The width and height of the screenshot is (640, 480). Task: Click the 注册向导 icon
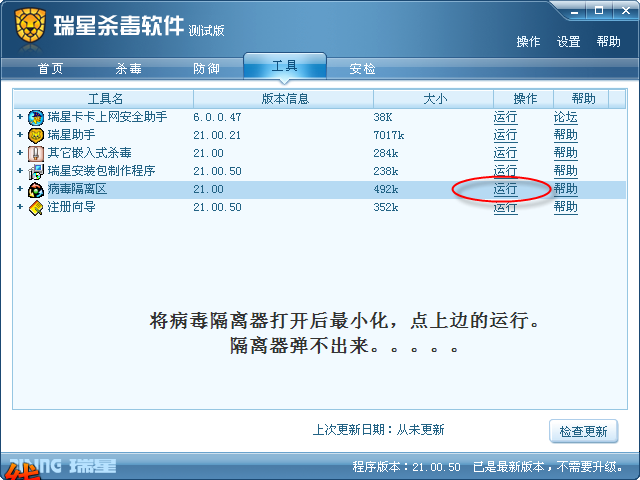point(36,208)
